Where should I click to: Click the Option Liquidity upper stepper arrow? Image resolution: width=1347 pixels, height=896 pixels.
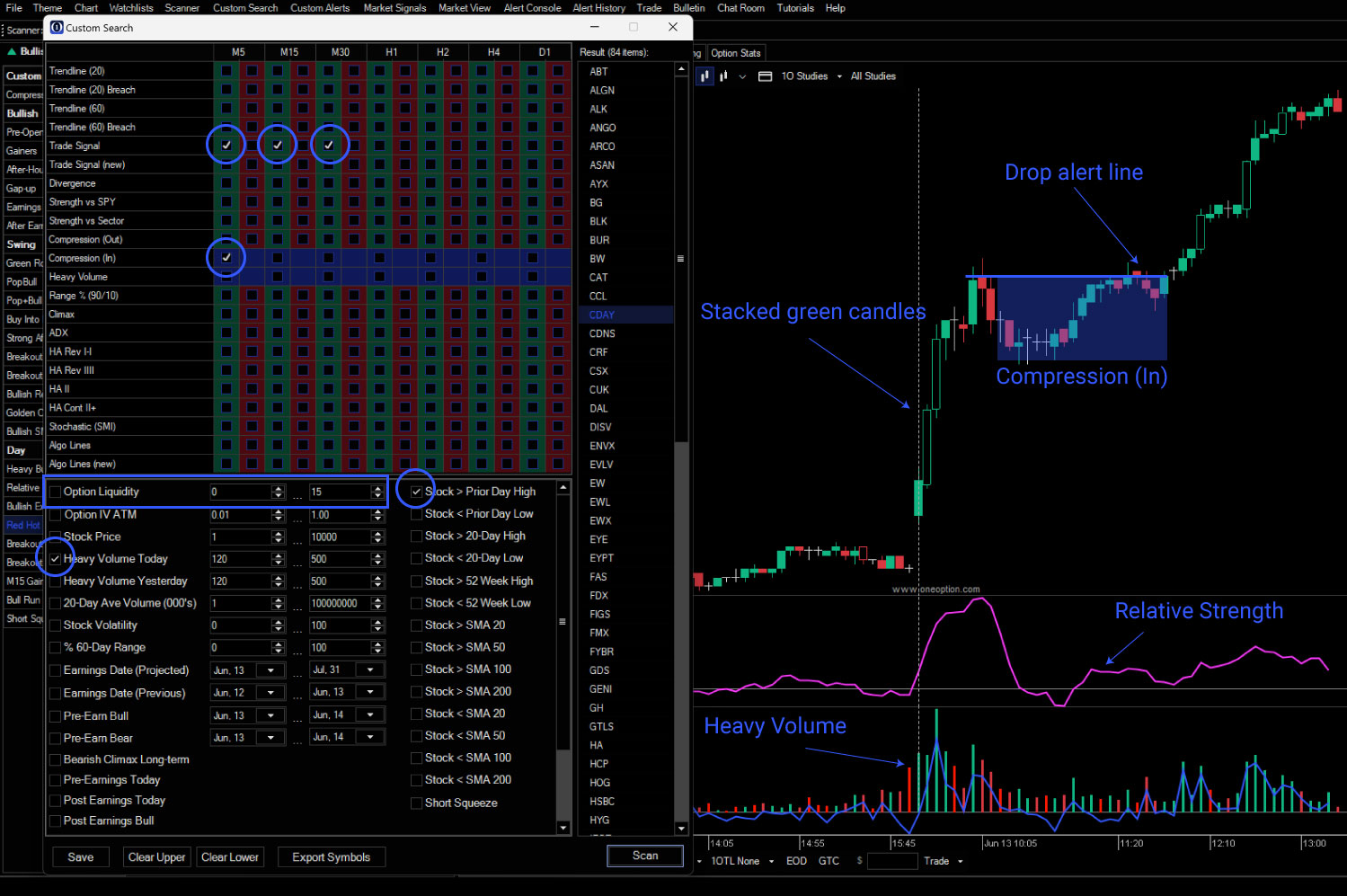(277, 488)
